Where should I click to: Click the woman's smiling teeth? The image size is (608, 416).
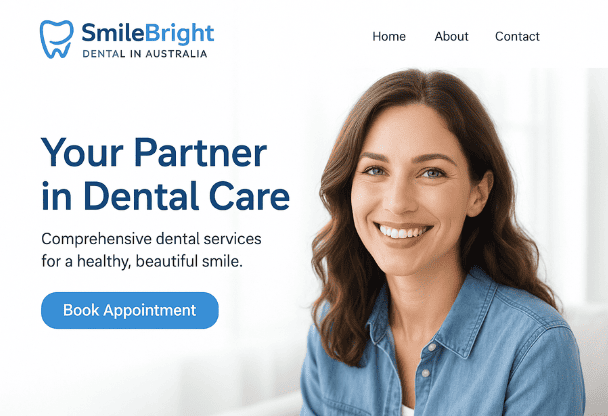point(402,232)
